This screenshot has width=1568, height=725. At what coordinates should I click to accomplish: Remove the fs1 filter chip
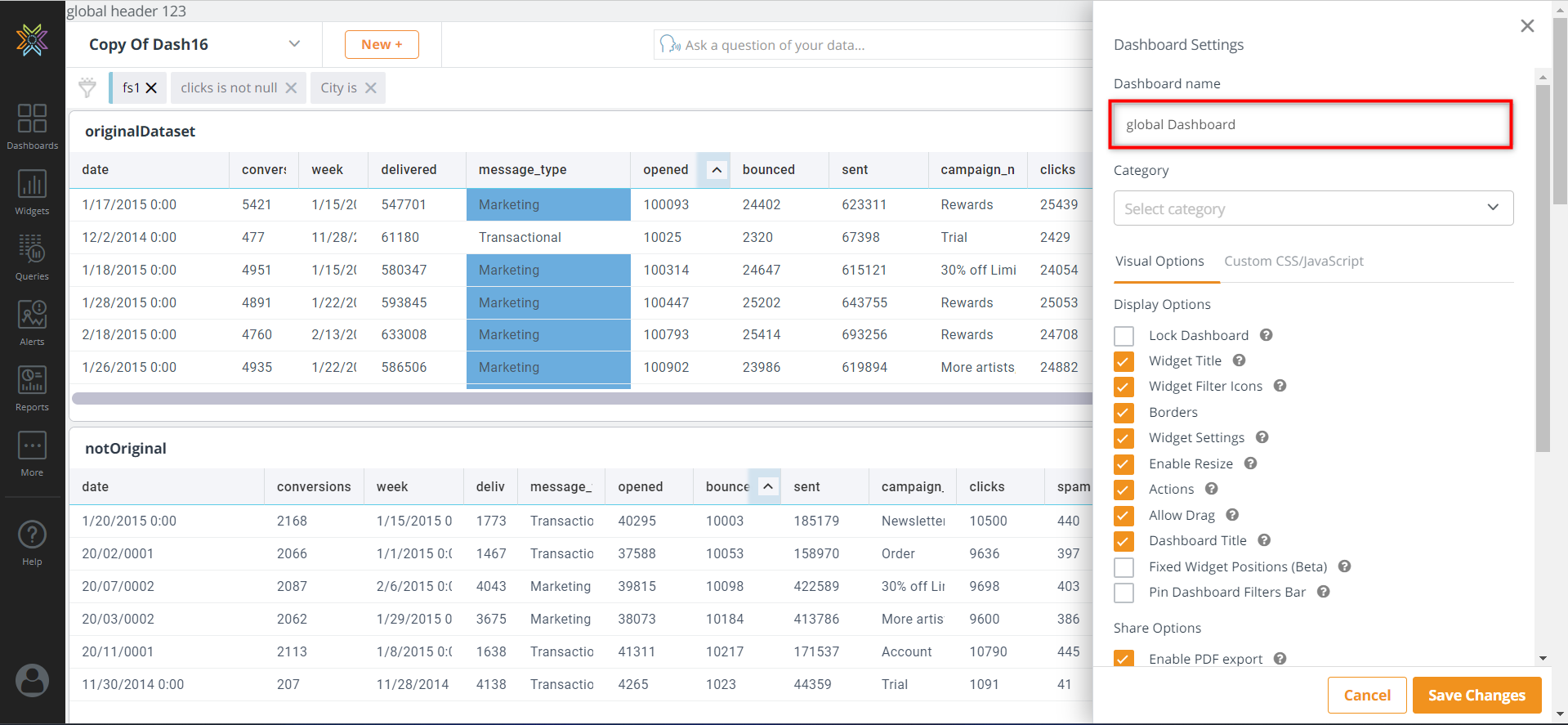click(x=151, y=87)
